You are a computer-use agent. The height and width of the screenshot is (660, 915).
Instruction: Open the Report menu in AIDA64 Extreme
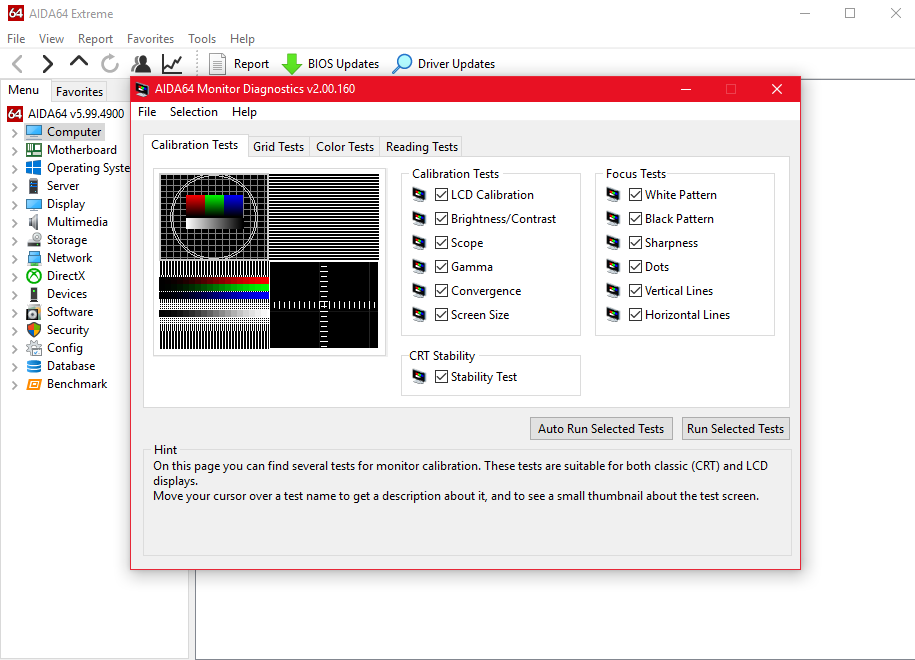pyautogui.click(x=95, y=39)
